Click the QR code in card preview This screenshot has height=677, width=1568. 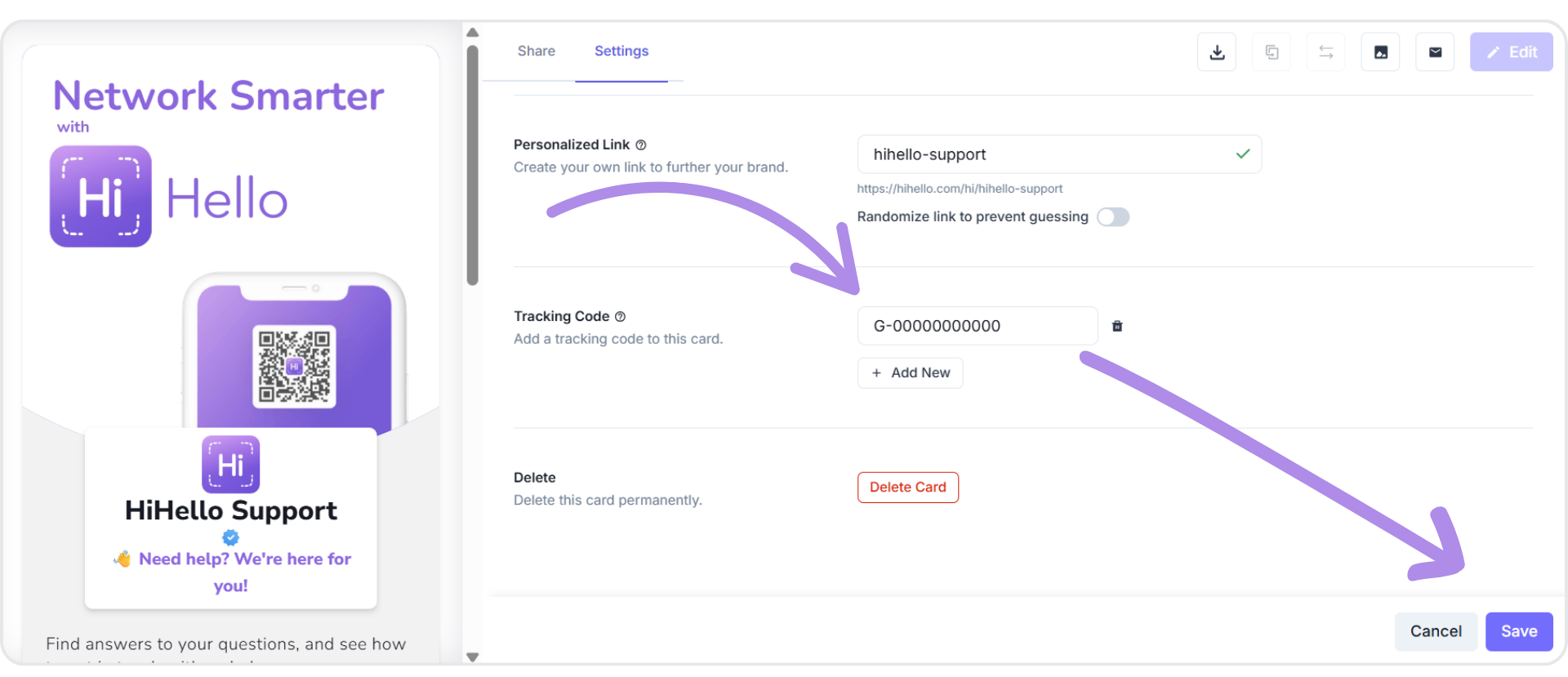pyautogui.click(x=294, y=367)
